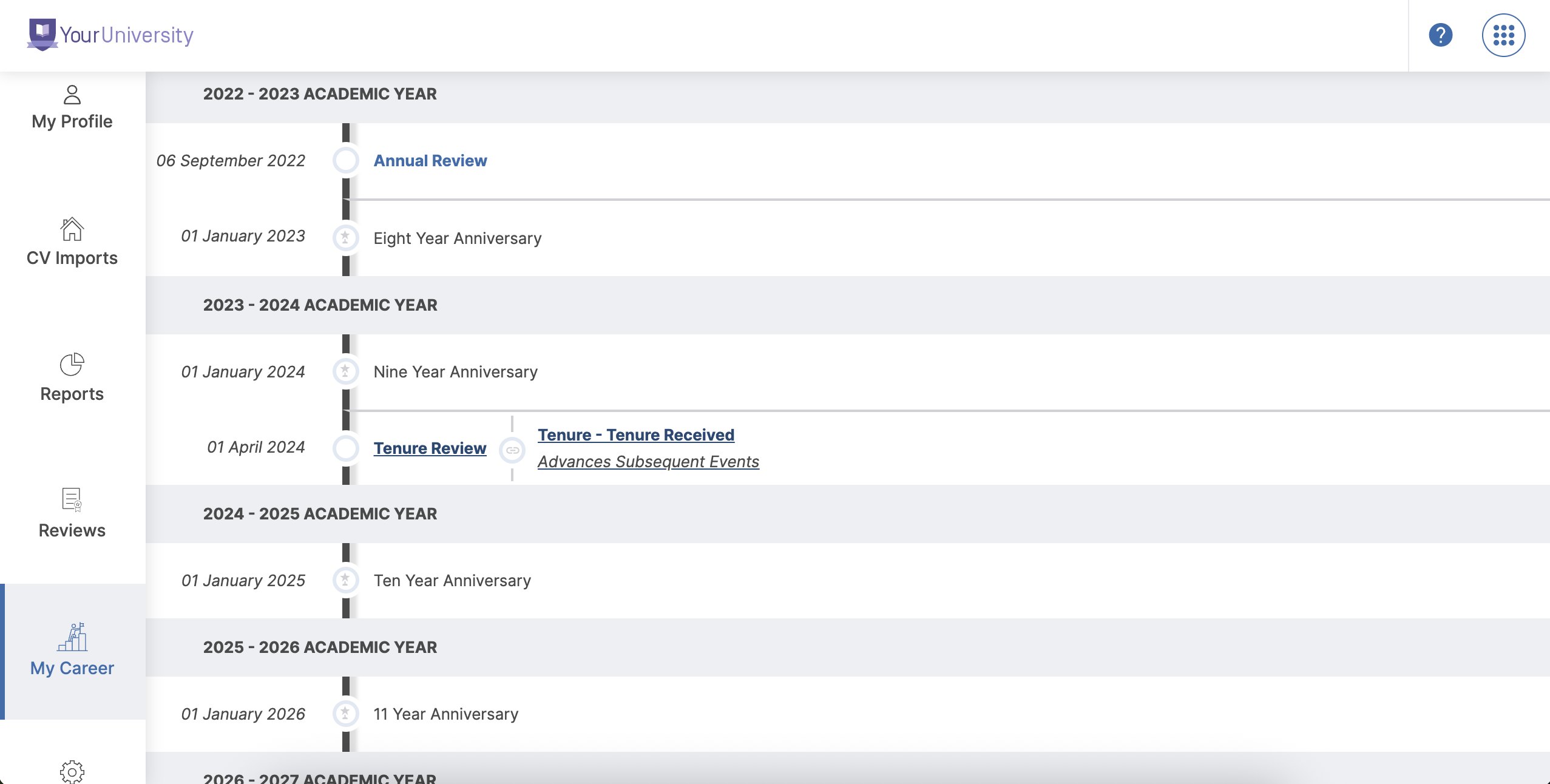Click the settings gear icon in sidebar

pos(72,771)
